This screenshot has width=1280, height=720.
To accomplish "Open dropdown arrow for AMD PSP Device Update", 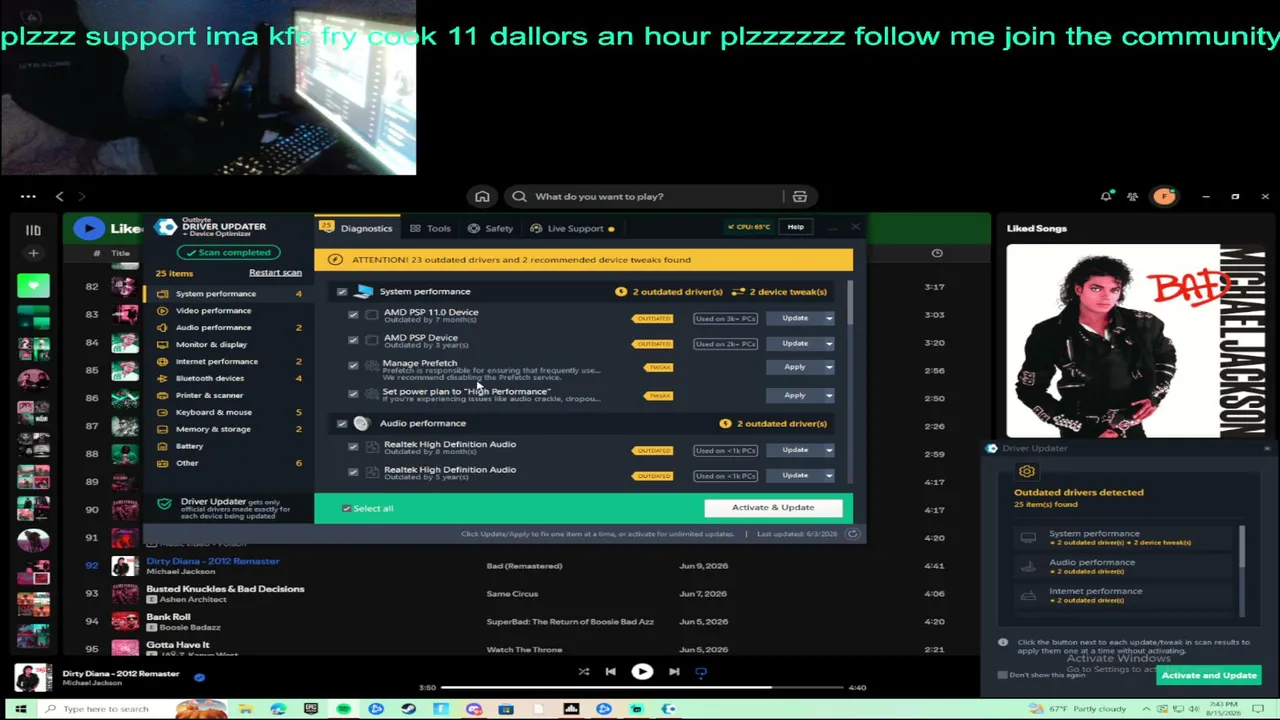I will [x=829, y=343].
